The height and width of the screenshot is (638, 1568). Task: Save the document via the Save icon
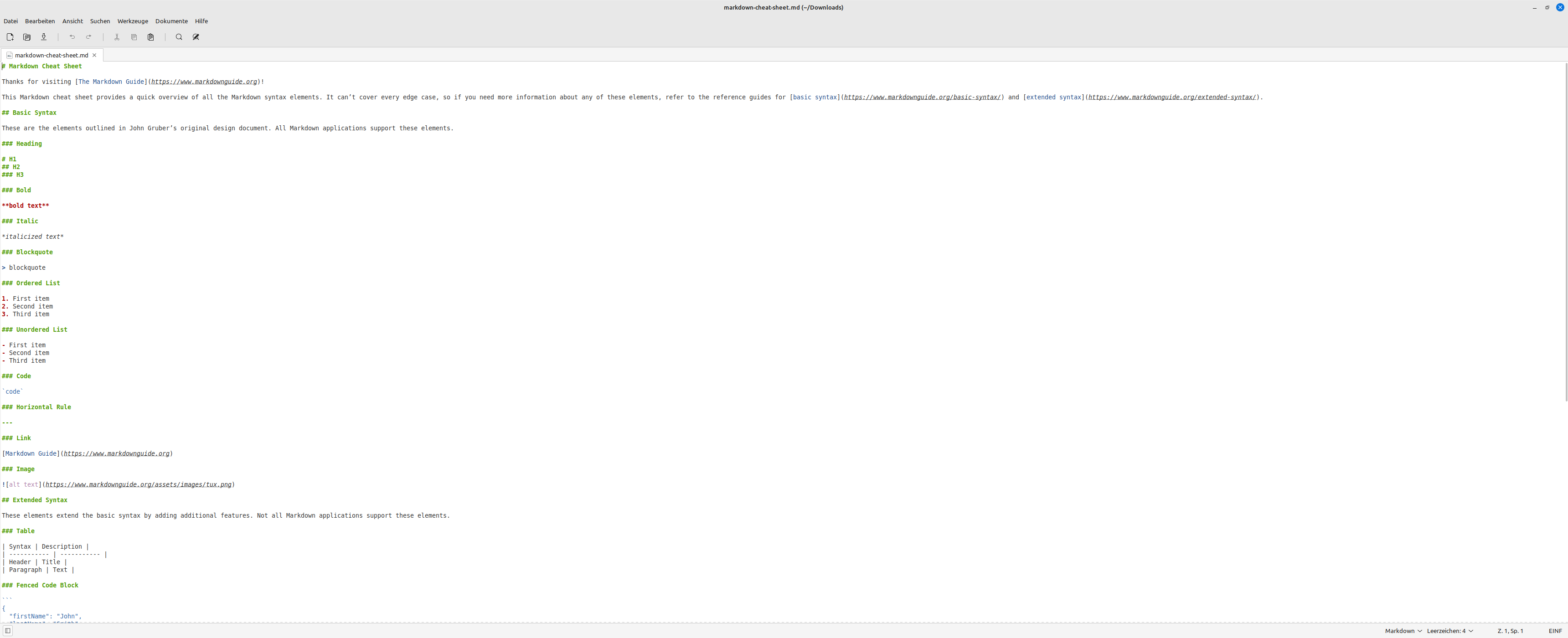click(x=43, y=36)
